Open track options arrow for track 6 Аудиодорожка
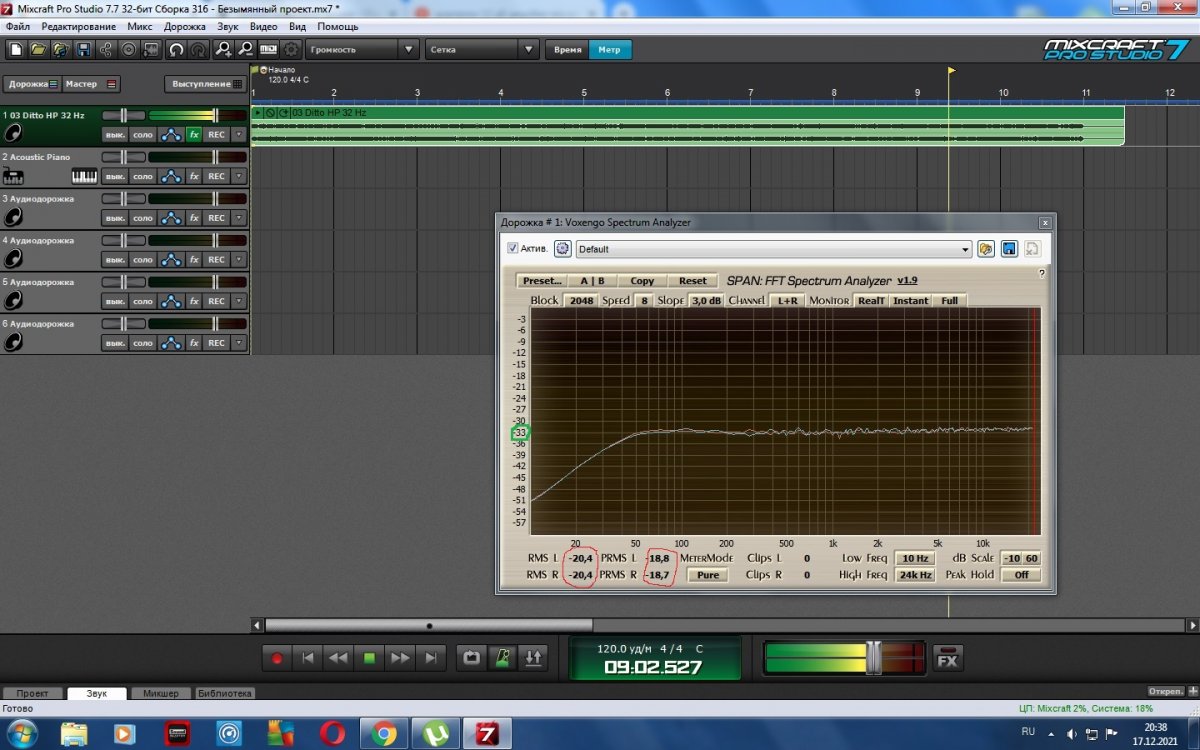This screenshot has width=1200, height=750. (239, 343)
